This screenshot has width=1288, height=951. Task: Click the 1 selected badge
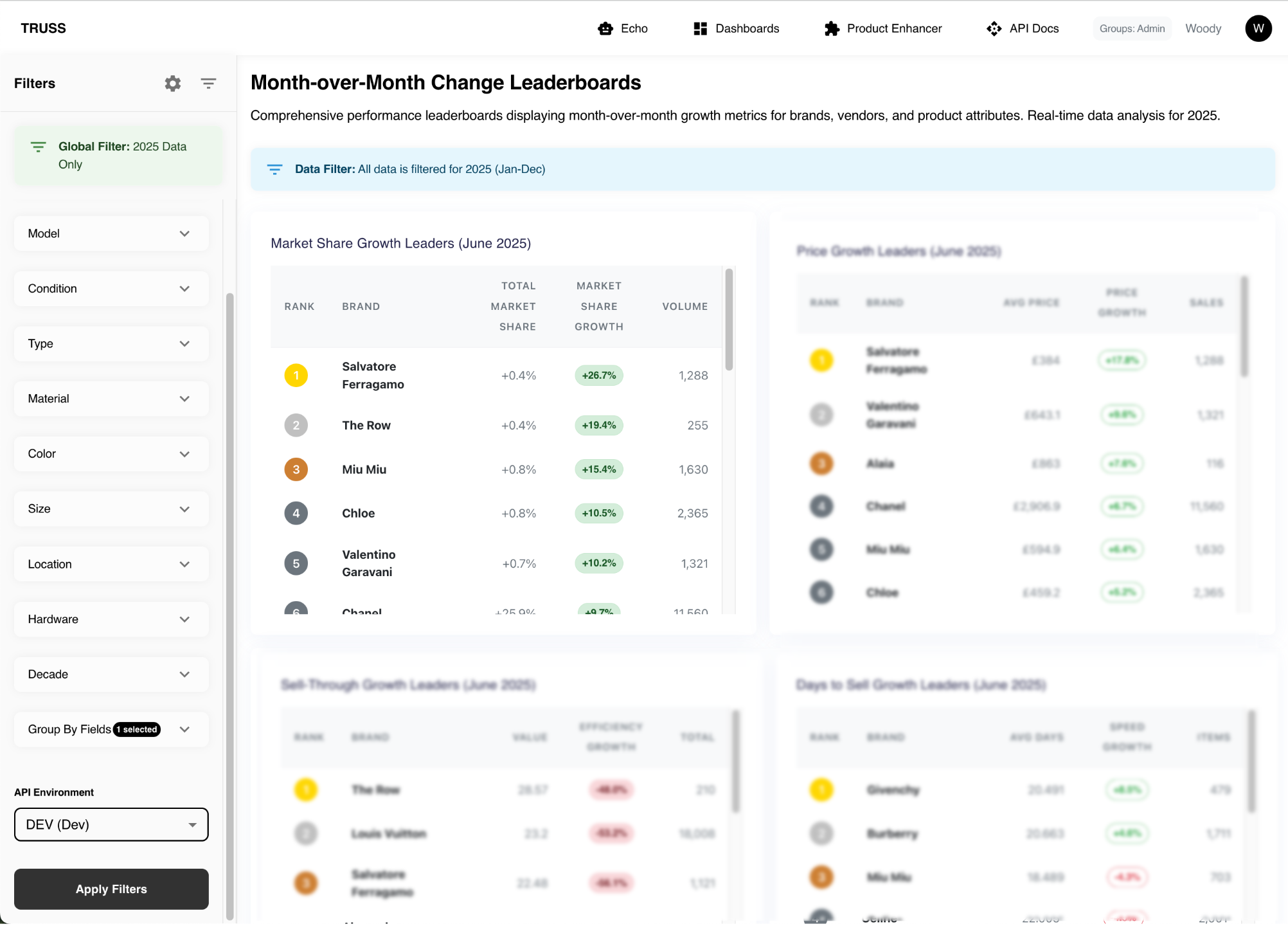137,729
